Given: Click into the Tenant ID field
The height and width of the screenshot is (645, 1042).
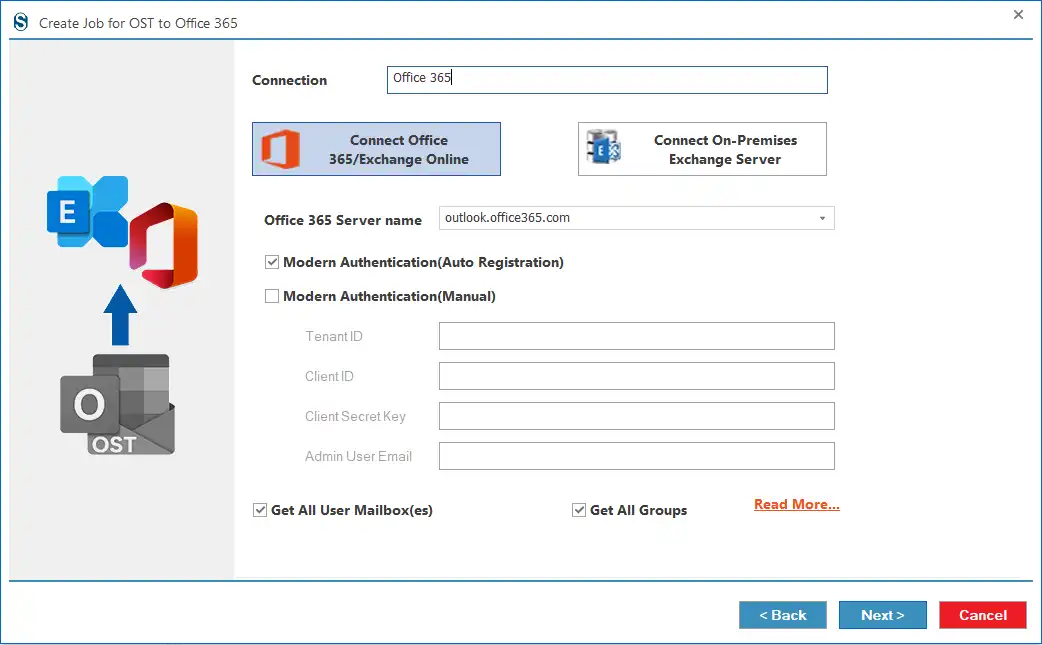Looking at the screenshot, I should 637,336.
